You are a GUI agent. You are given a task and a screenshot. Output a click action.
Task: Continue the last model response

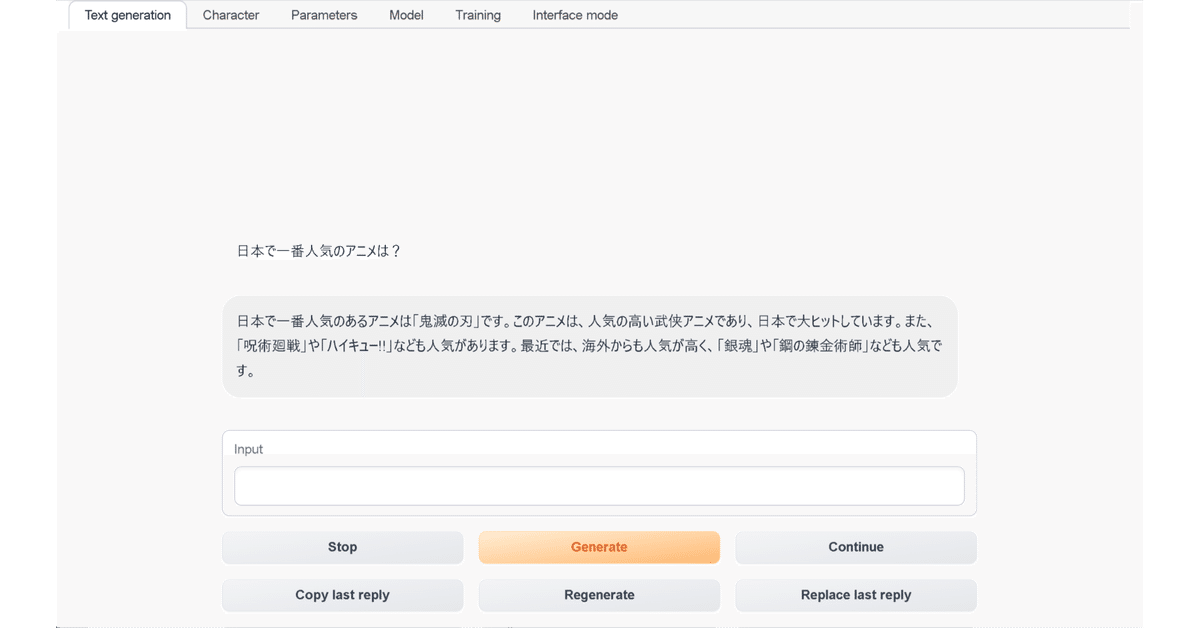(x=856, y=547)
